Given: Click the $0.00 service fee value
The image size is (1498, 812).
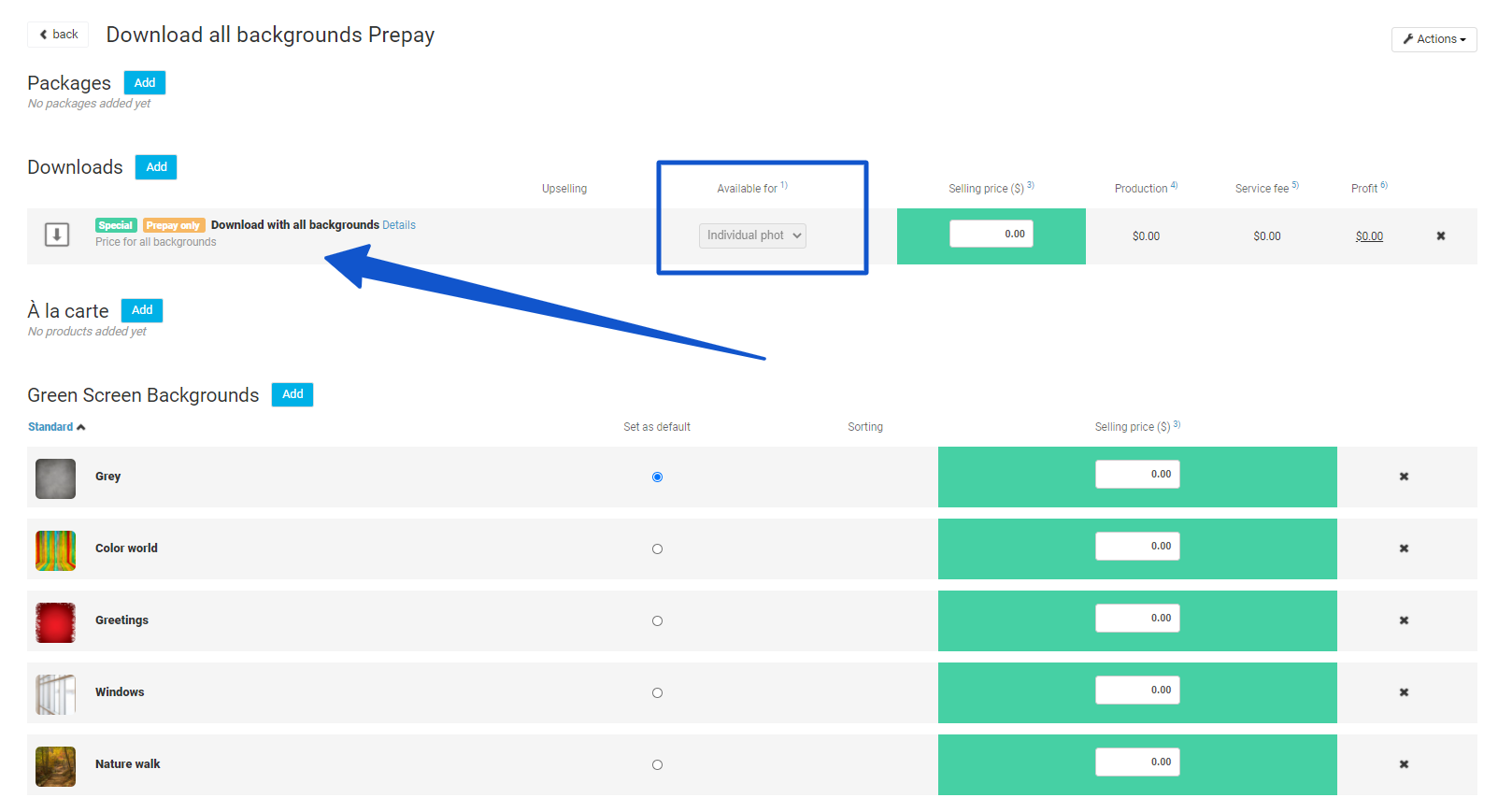Looking at the screenshot, I should pos(1267,236).
